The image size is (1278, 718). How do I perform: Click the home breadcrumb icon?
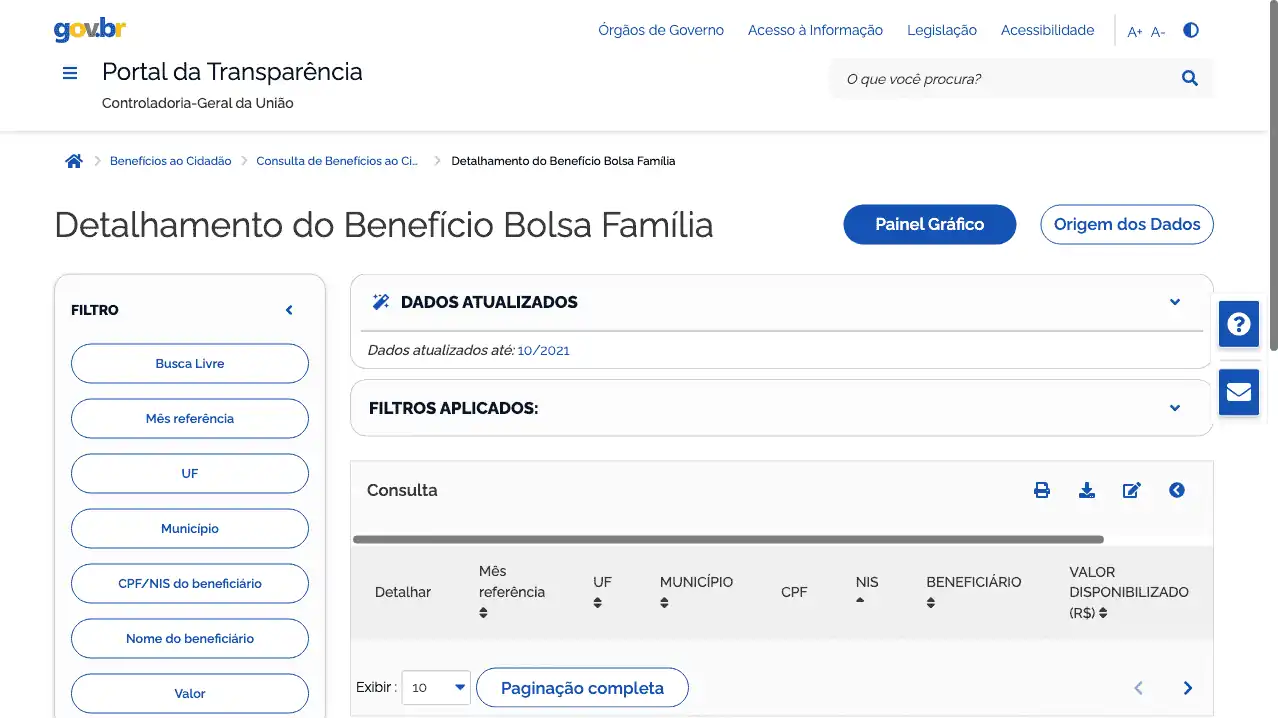(x=74, y=161)
